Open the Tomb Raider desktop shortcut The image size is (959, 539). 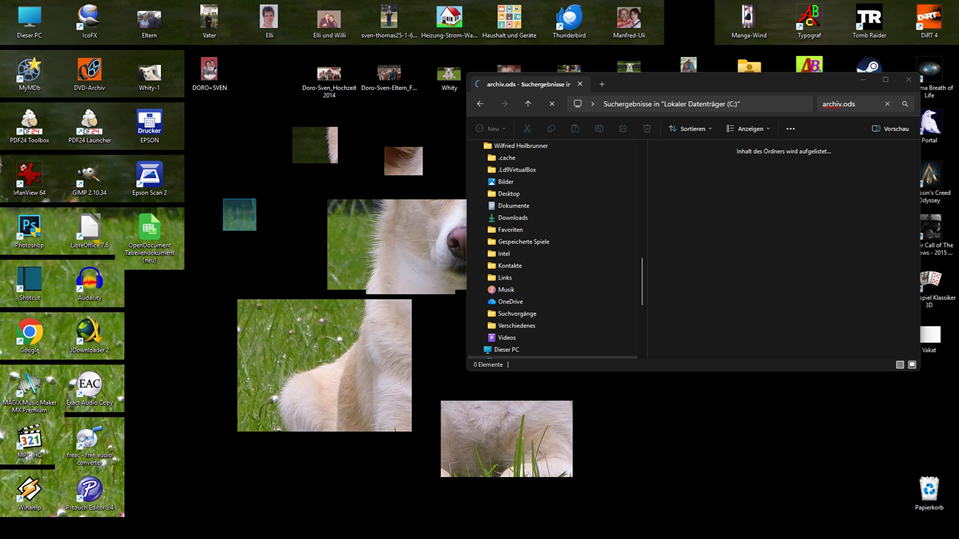tap(869, 21)
